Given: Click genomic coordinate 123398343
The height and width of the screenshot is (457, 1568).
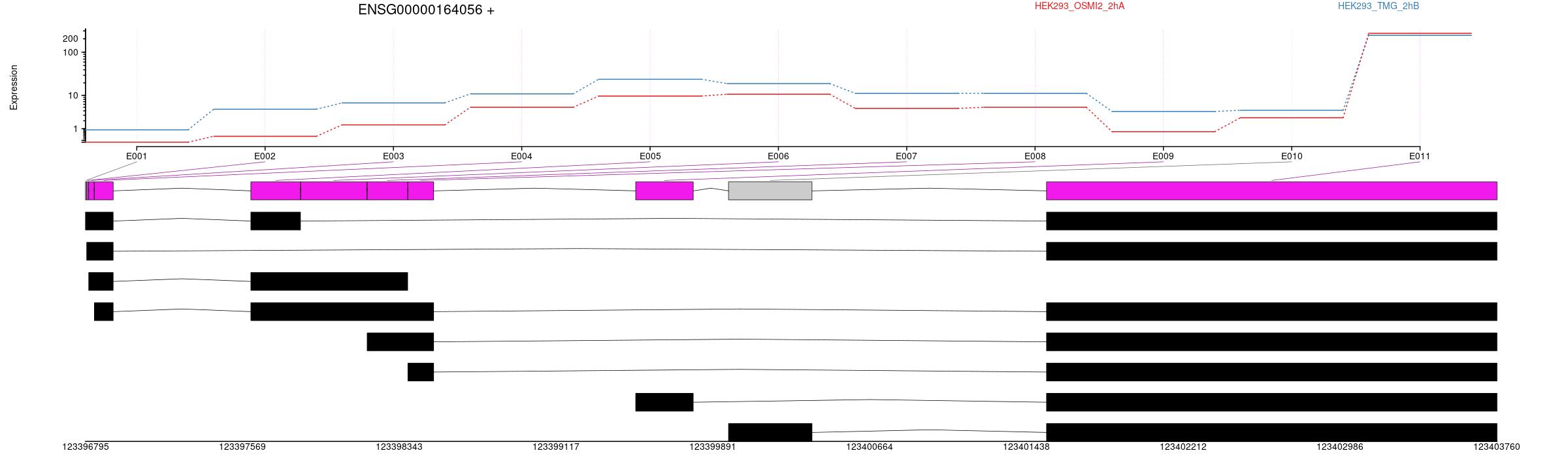Looking at the screenshot, I should click(x=399, y=447).
